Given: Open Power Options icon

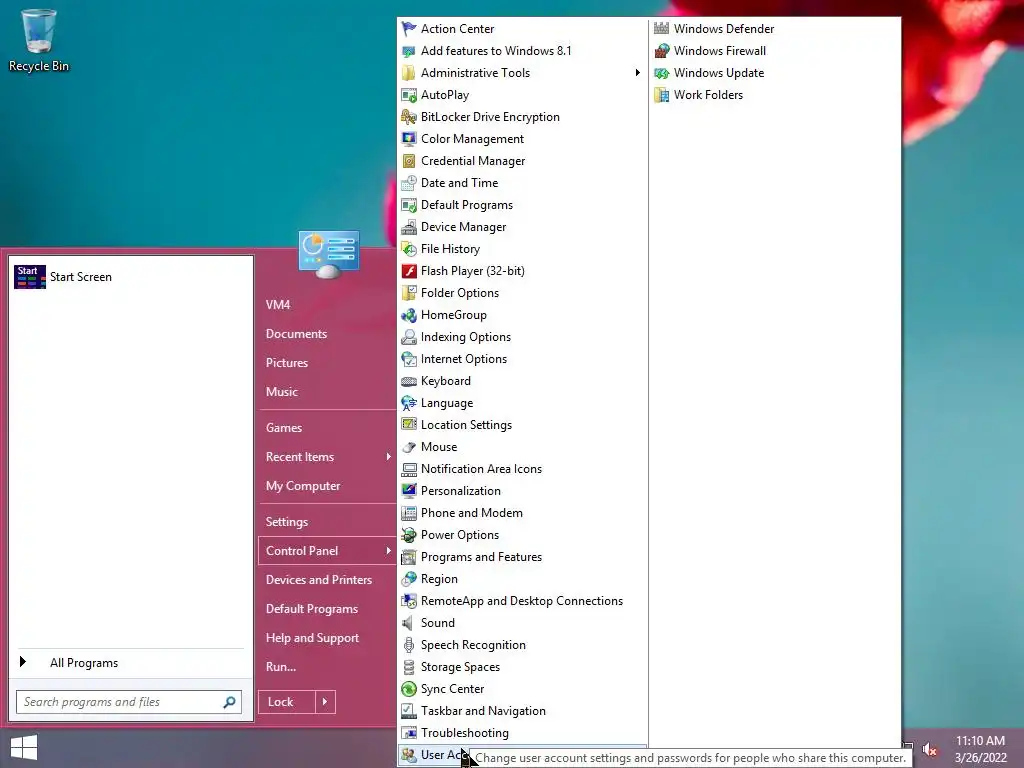Looking at the screenshot, I should click(x=409, y=535).
